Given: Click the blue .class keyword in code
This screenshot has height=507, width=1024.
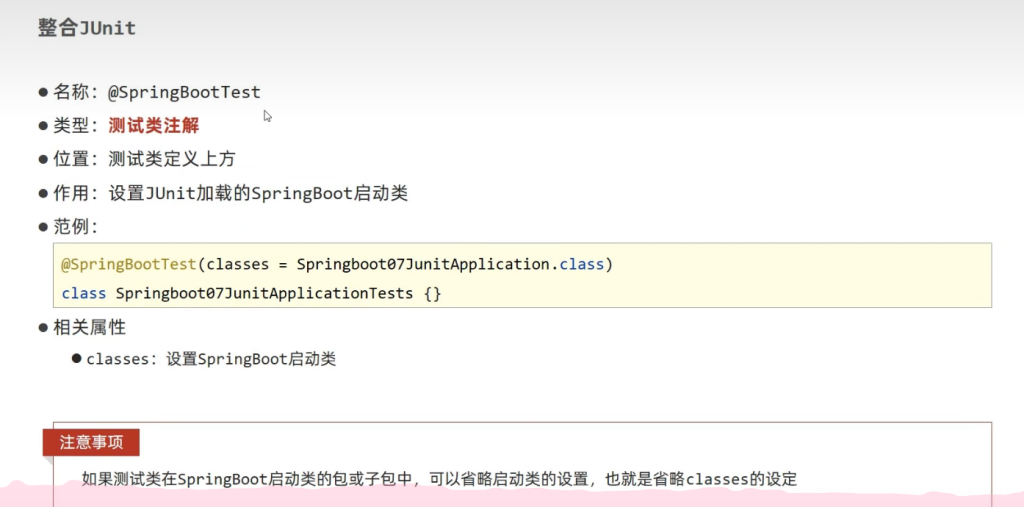Looking at the screenshot, I should click(x=580, y=265).
